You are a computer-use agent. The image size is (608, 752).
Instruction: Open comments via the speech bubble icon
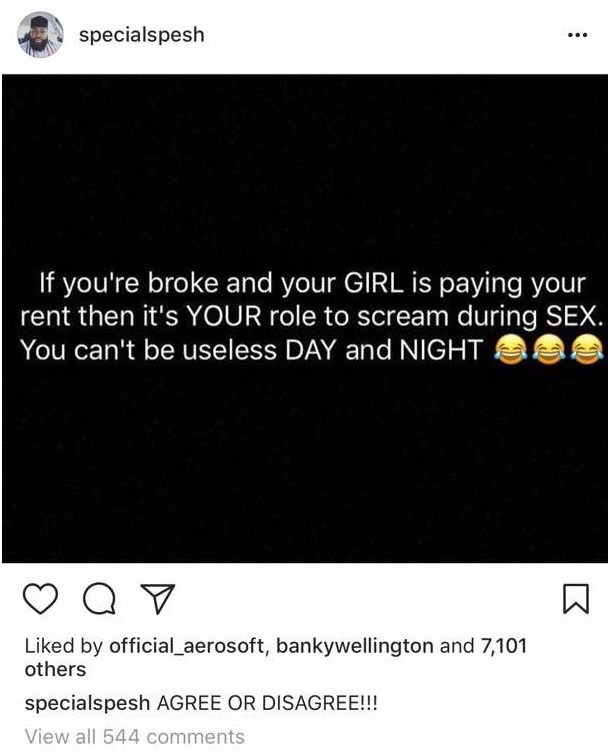(99, 599)
